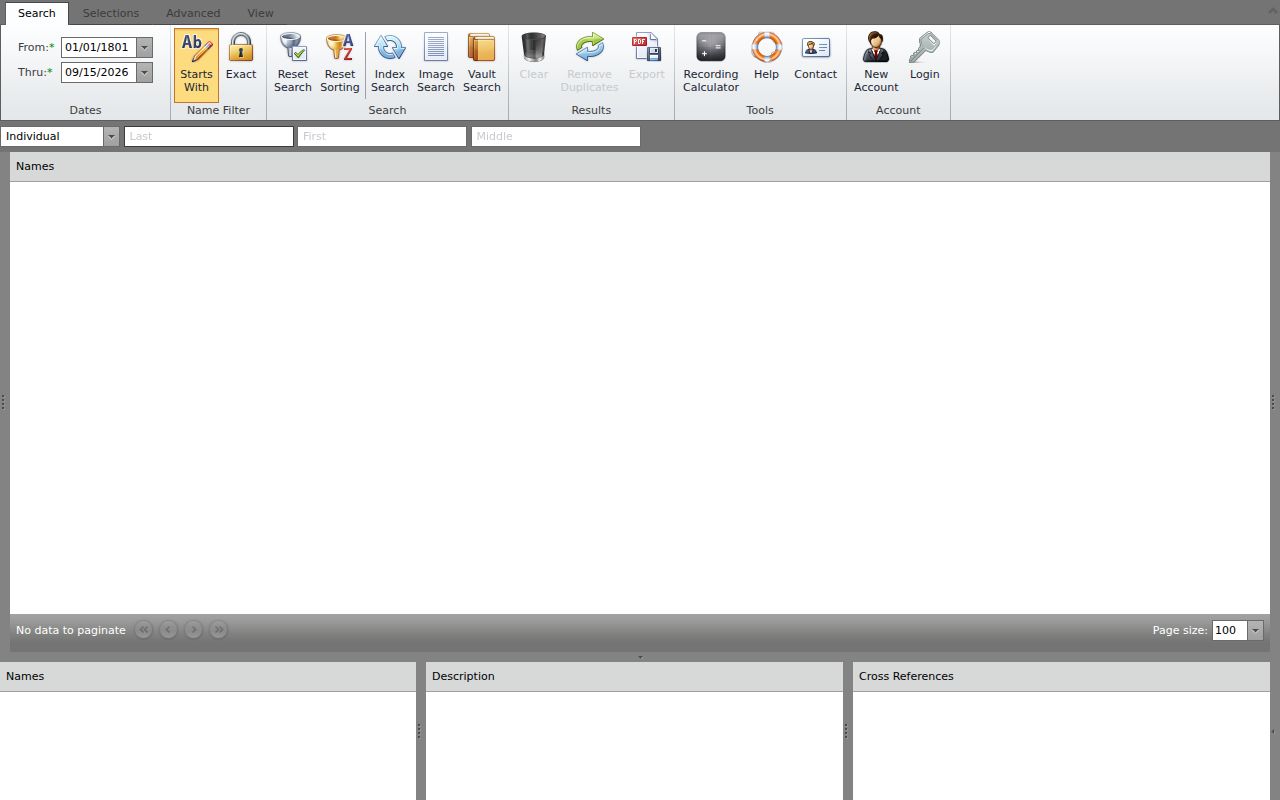Click the Reset Search funnel icon
Screen dimensions: 1280x800
[x=293, y=47]
